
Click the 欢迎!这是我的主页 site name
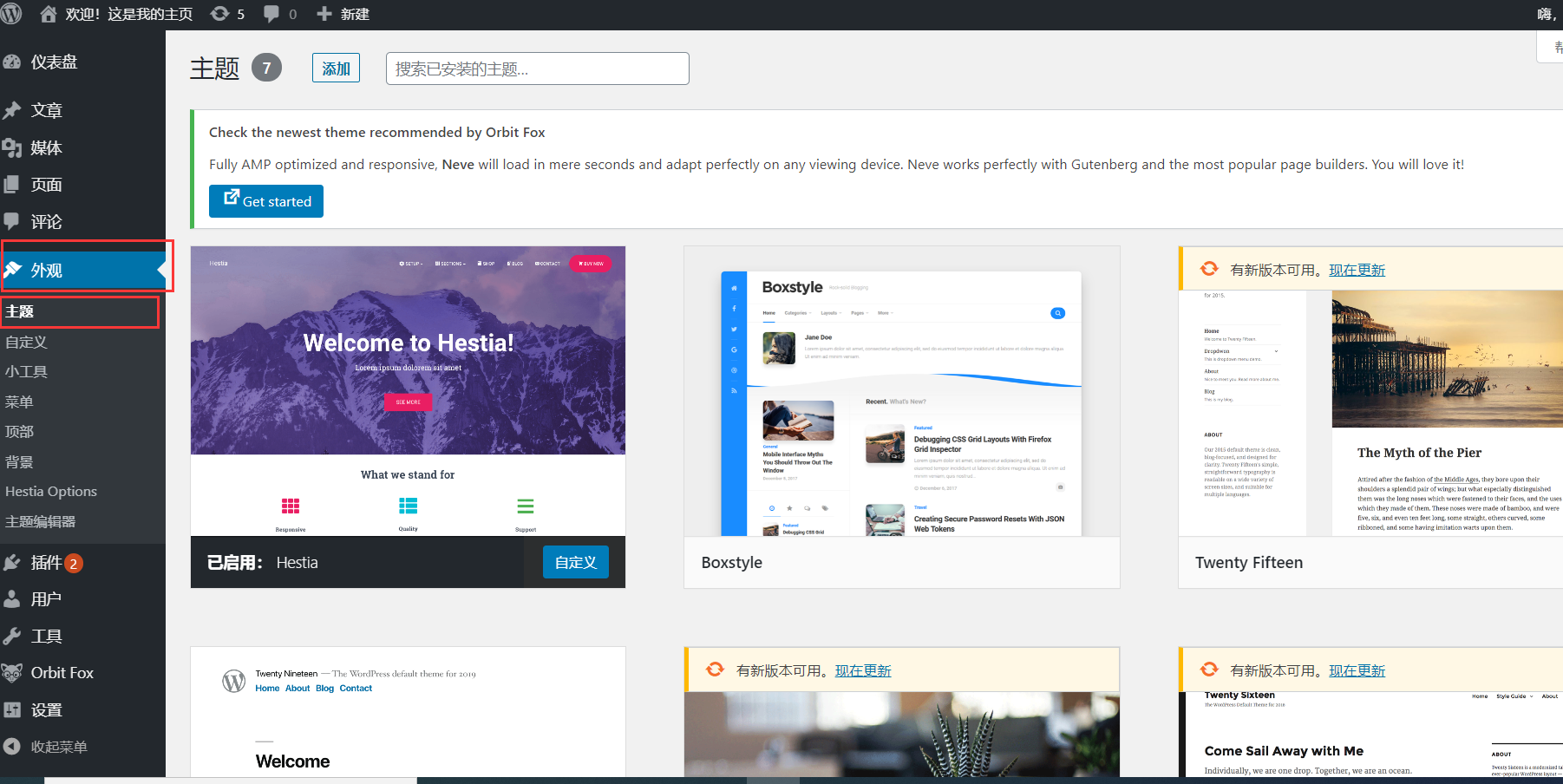(x=128, y=14)
